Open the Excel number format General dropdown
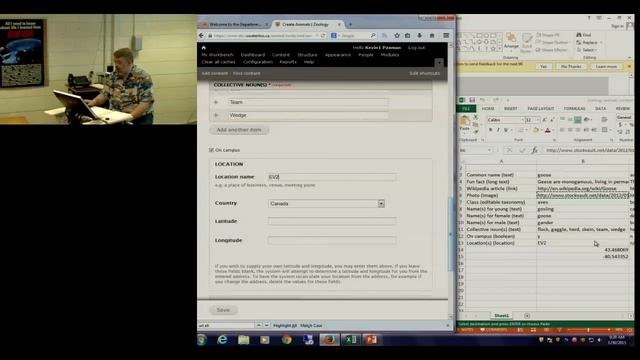The height and width of the screenshot is (360, 640). tap(624, 117)
